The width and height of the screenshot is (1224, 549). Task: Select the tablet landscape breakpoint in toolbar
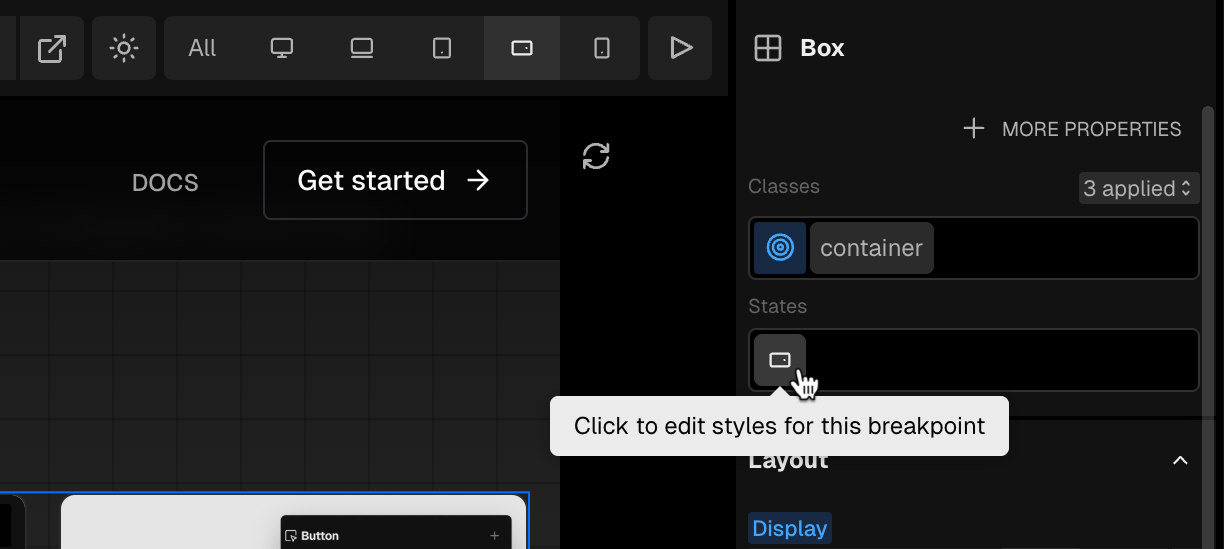(522, 48)
